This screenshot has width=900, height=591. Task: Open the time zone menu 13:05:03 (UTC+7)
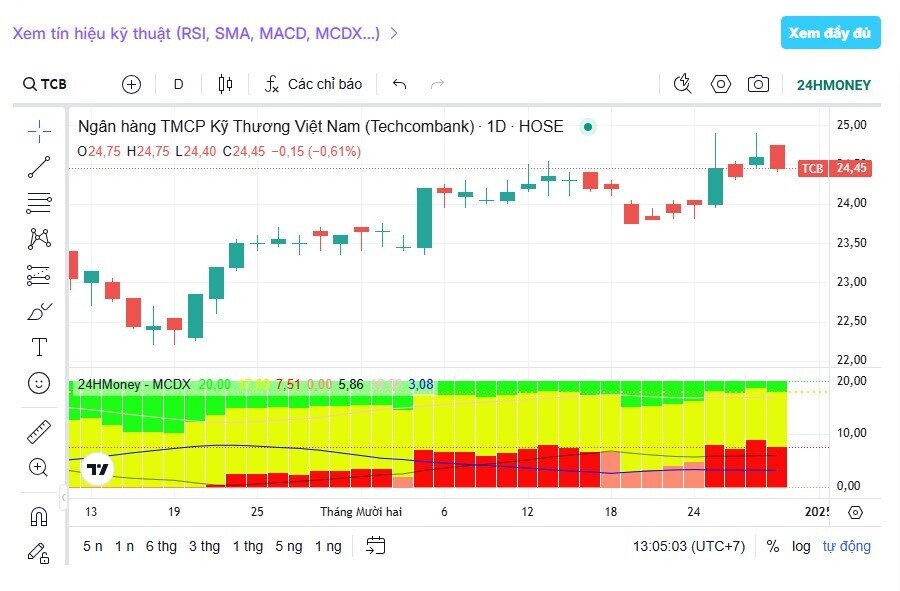pyautogui.click(x=689, y=546)
